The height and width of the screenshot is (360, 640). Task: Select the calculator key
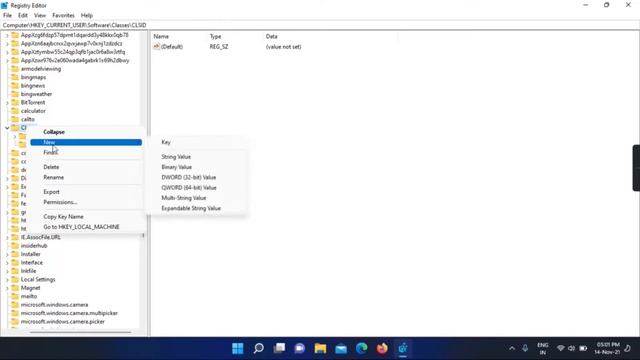tap(33, 111)
